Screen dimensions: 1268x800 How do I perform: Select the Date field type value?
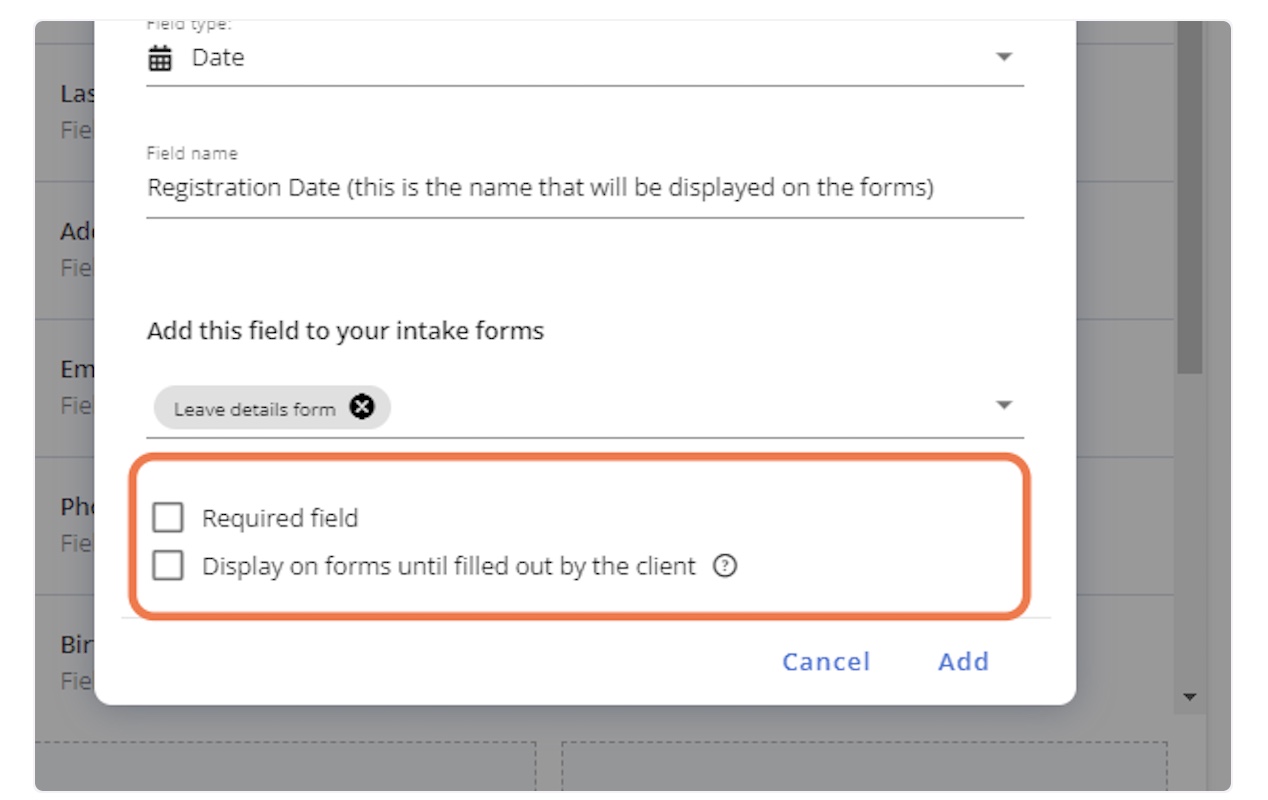click(218, 58)
